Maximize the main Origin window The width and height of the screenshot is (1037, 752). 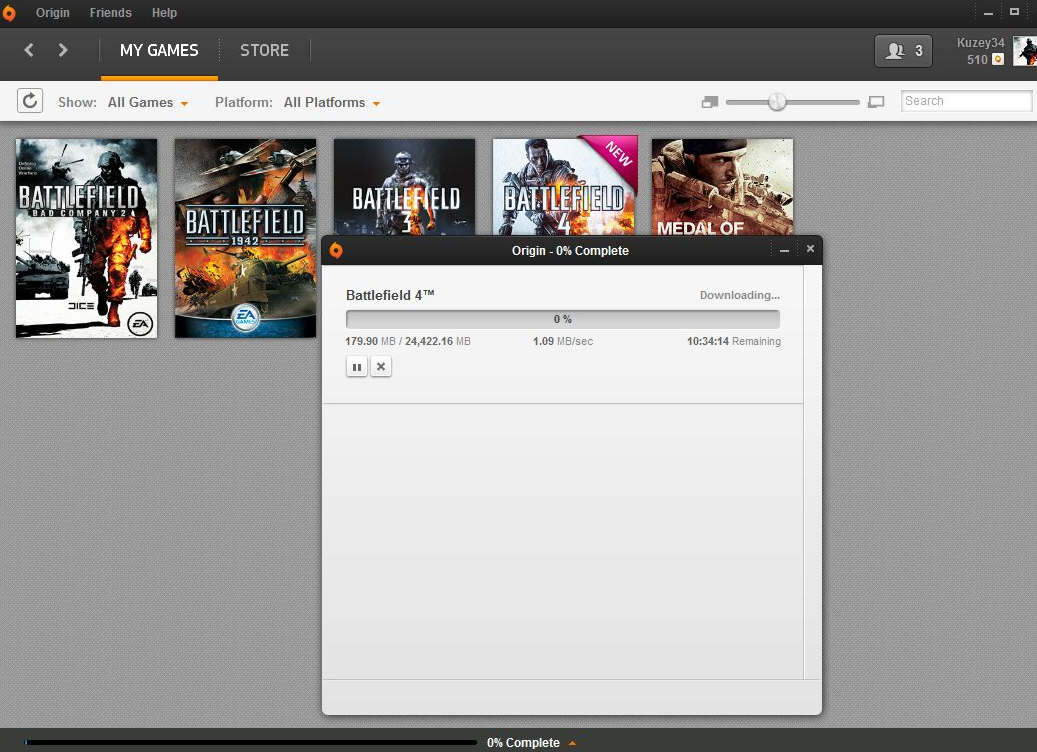pos(1015,11)
